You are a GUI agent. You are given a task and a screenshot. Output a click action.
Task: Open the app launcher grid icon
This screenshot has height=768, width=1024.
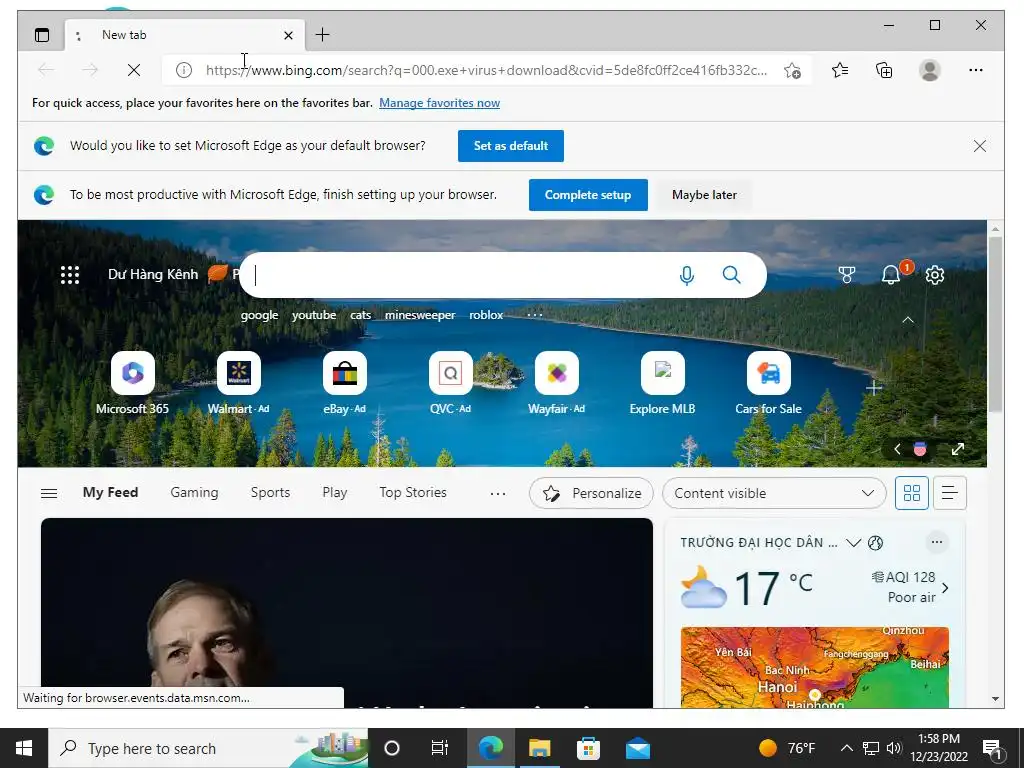click(x=70, y=275)
